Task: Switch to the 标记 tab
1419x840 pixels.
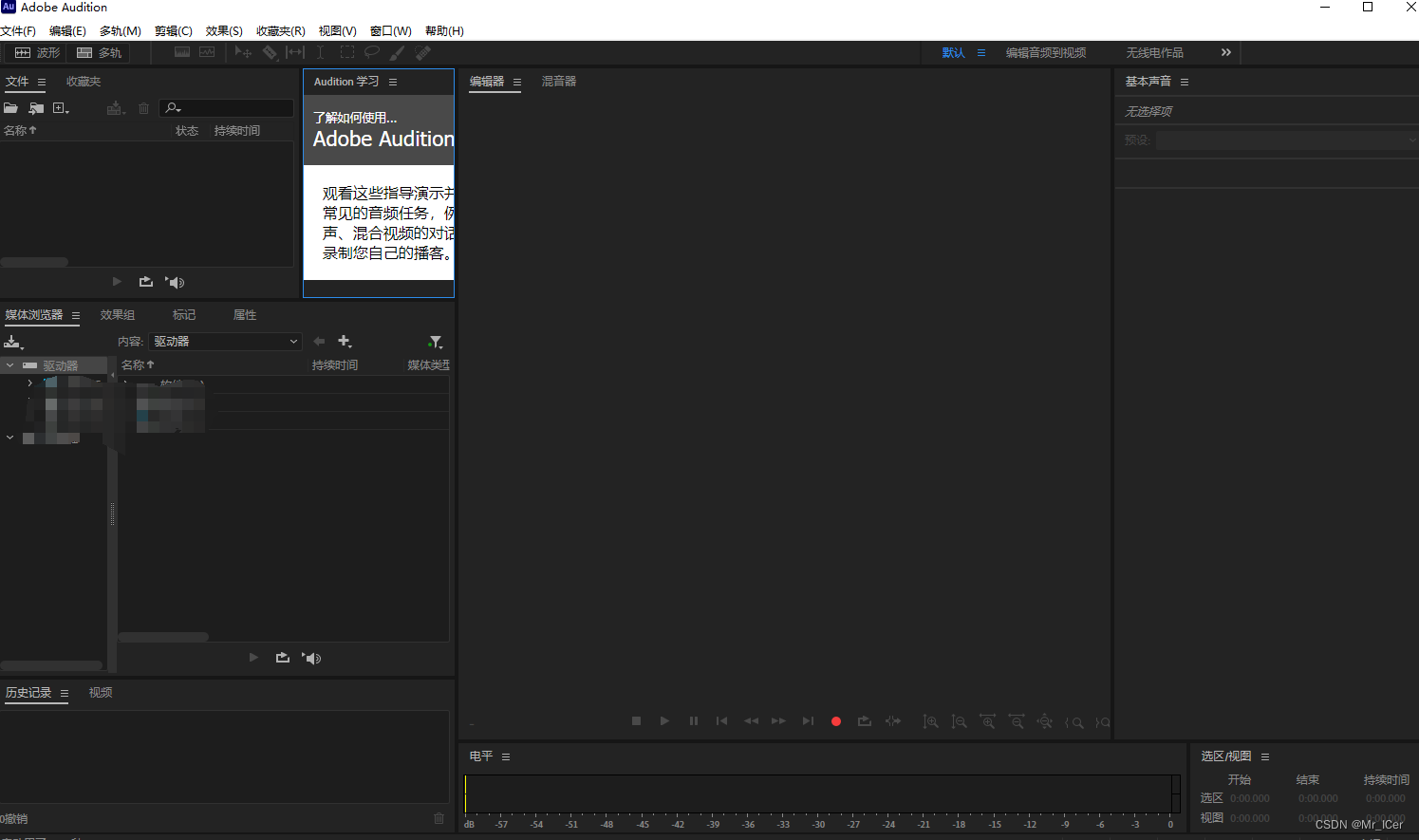Action: 184,315
